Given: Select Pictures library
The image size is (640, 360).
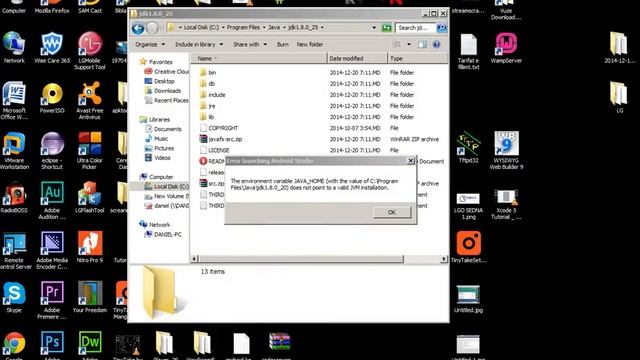Looking at the screenshot, I should (164, 148).
